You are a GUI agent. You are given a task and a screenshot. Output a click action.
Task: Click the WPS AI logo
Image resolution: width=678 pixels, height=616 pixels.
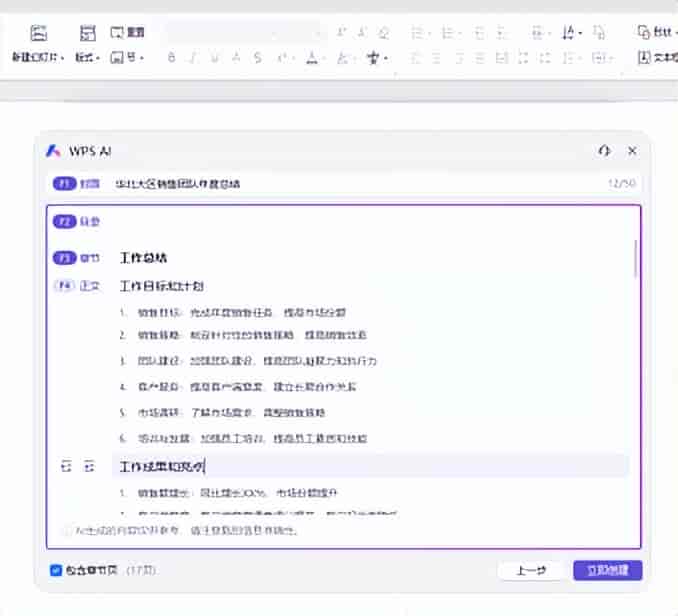[53, 151]
